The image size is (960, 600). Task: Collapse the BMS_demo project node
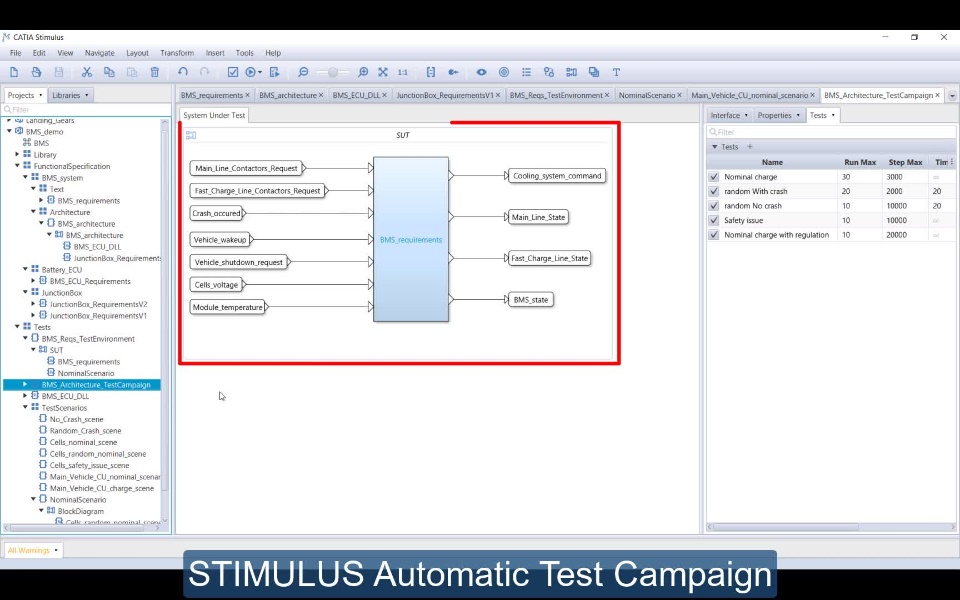[x=9, y=131]
